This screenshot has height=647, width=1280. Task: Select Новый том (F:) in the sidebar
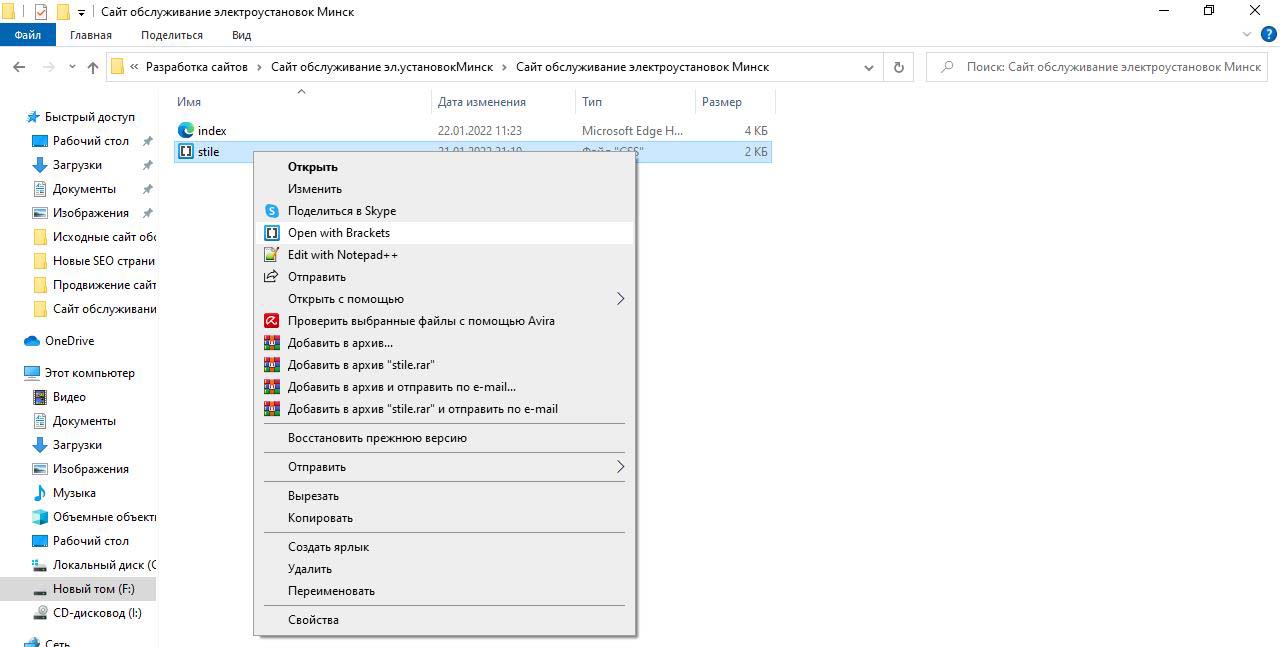click(x=93, y=589)
